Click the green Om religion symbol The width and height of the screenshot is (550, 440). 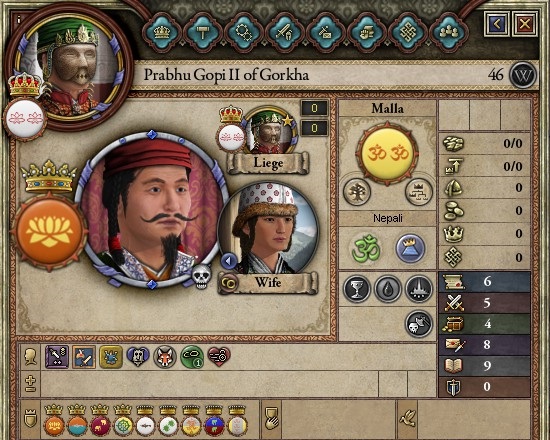point(366,248)
